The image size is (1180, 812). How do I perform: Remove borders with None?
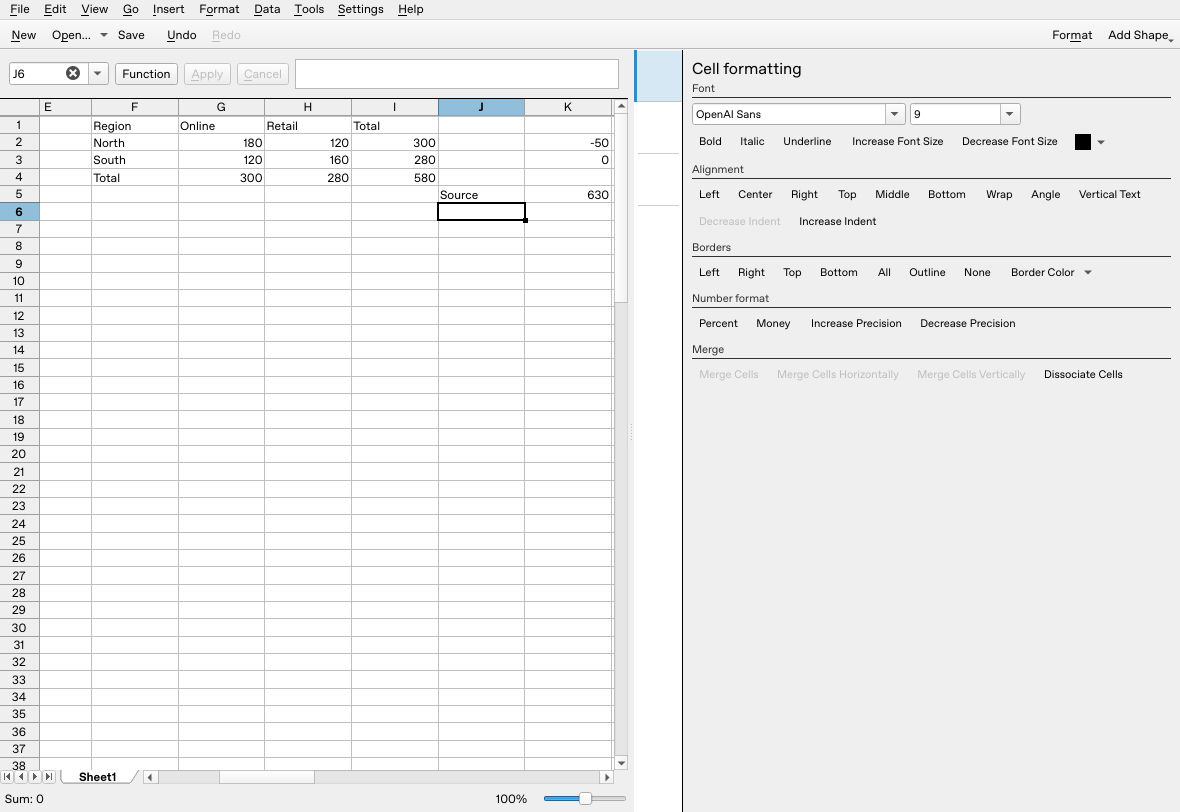coord(977,272)
